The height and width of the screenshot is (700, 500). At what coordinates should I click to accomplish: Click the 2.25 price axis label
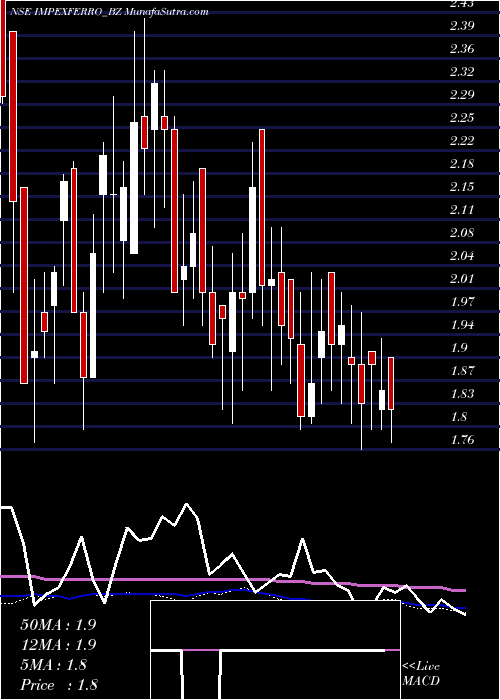coord(461,118)
